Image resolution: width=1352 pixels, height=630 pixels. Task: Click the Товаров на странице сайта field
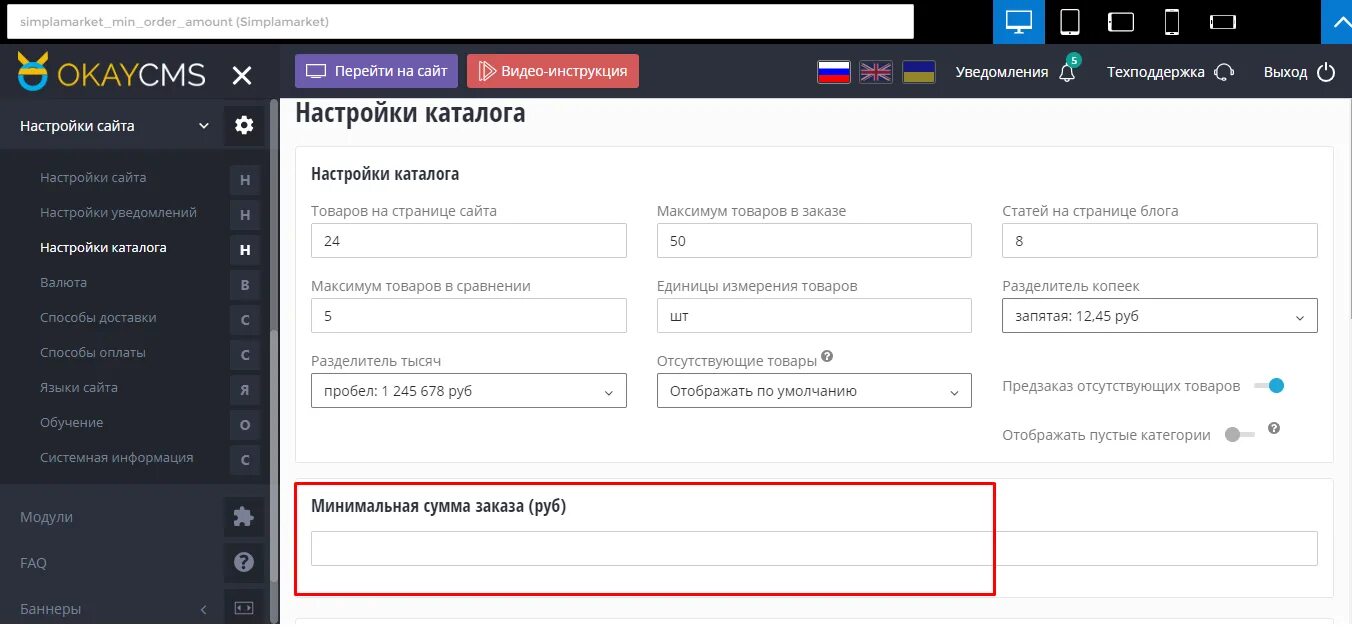tap(469, 241)
